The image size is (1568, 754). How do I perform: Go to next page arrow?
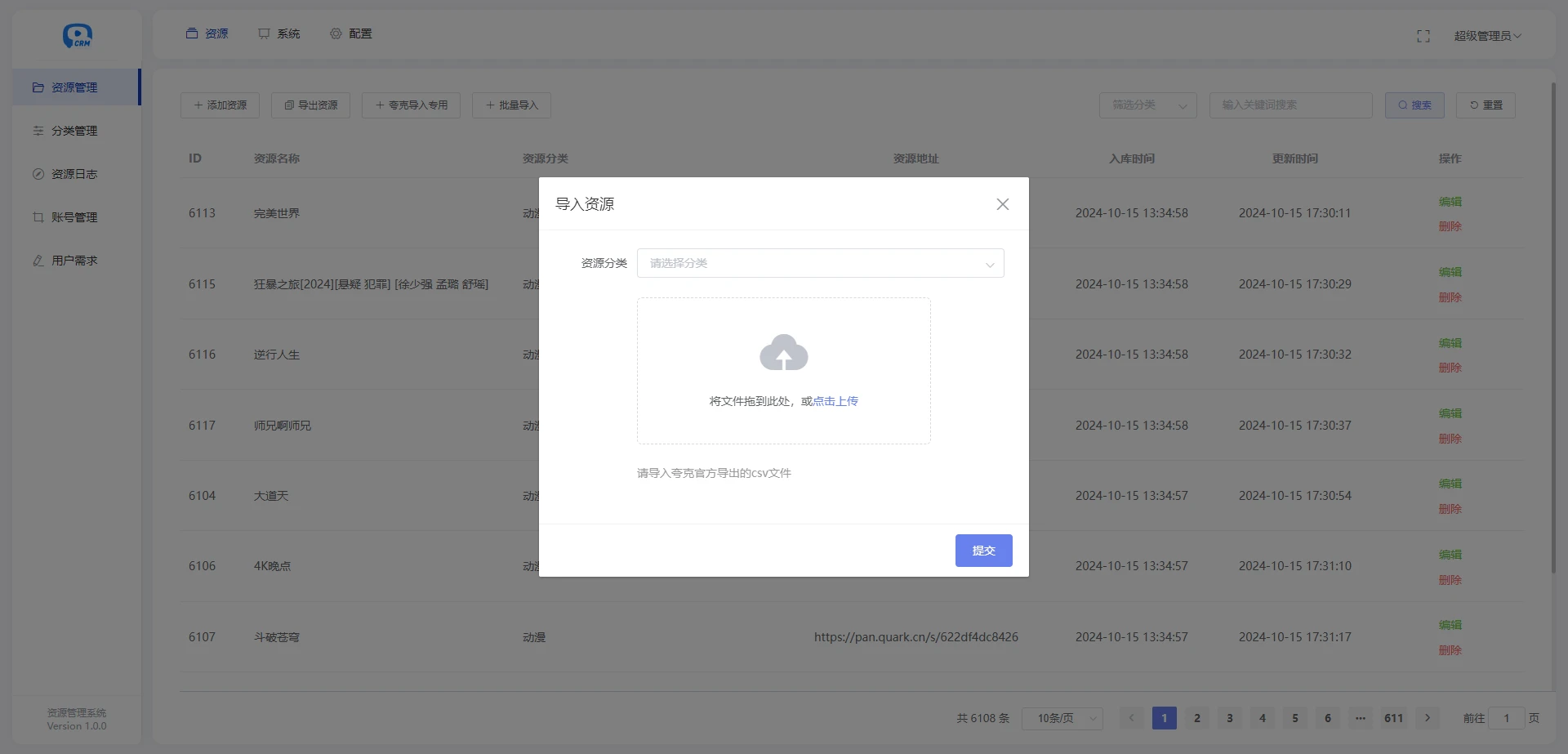[1428, 718]
